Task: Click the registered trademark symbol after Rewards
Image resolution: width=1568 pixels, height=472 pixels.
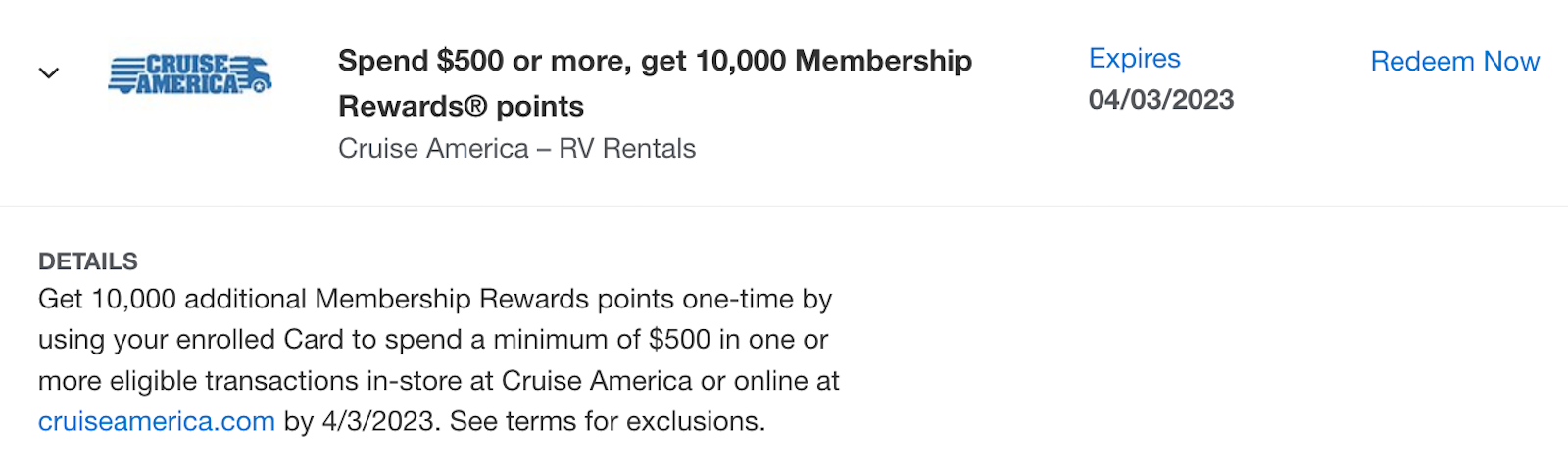Action: (475, 106)
